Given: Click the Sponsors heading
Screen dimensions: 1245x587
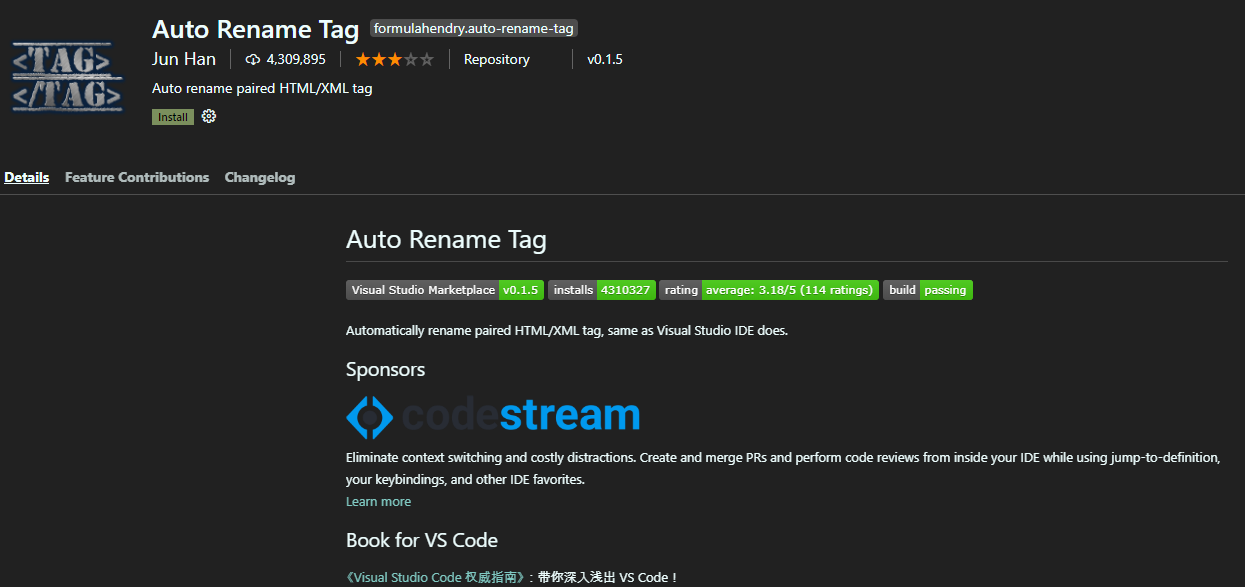Looking at the screenshot, I should tap(385, 369).
